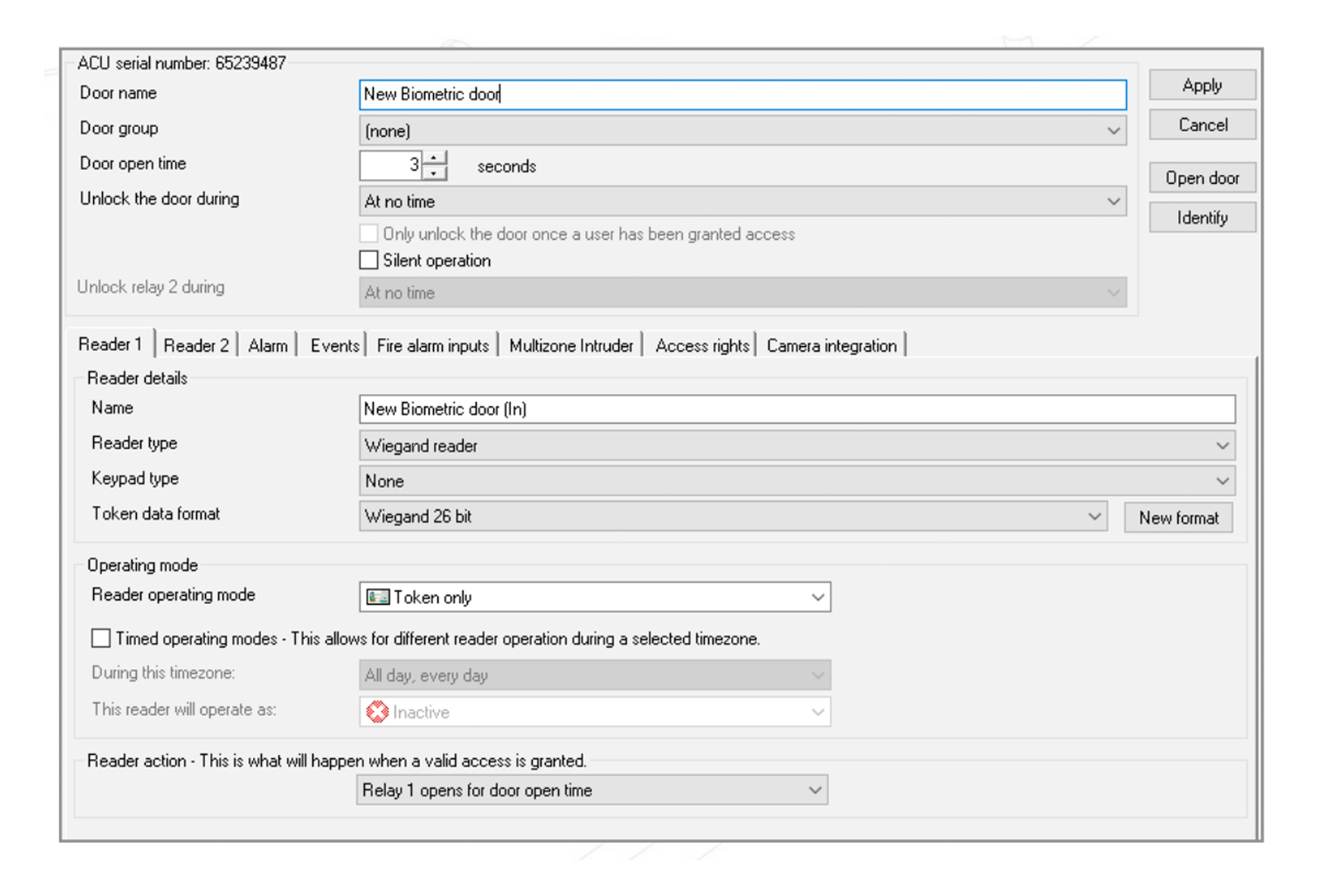Expand This reader will operate as dropdown
Image resolution: width=1321 pixels, height=896 pixels.
(x=595, y=712)
